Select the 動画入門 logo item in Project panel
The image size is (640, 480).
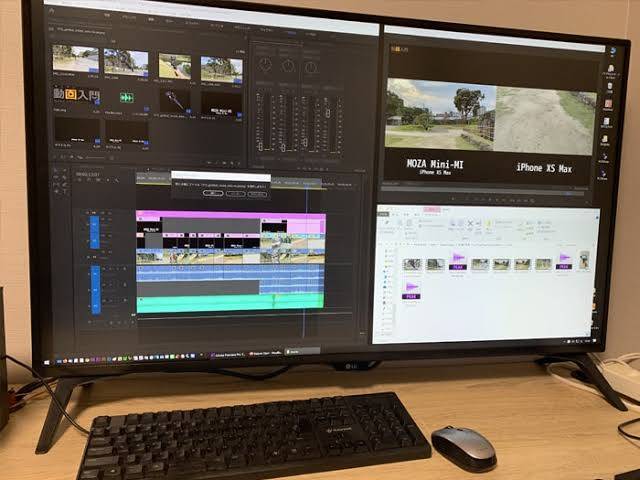tap(76, 95)
